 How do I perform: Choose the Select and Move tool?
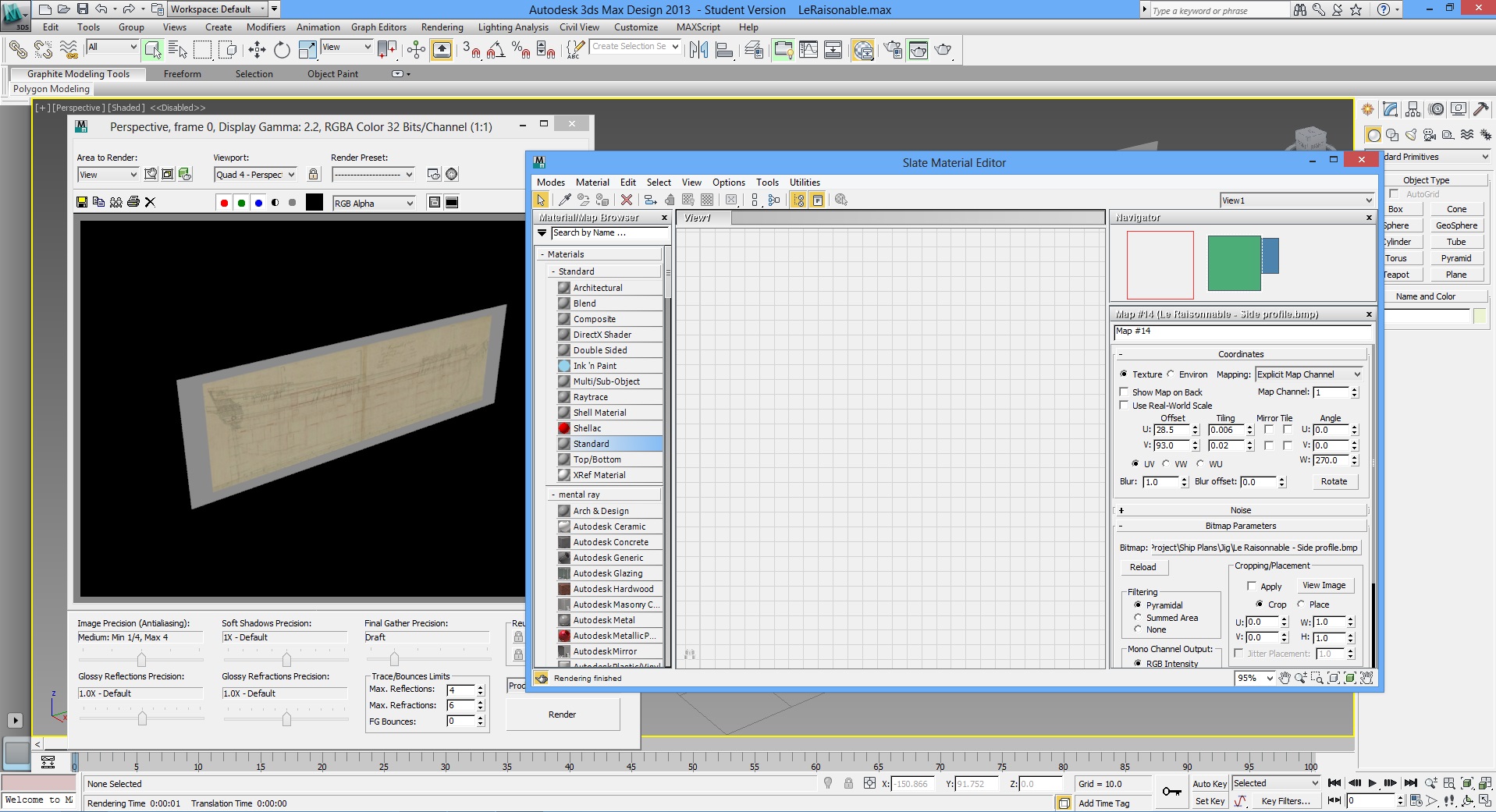pos(257,50)
